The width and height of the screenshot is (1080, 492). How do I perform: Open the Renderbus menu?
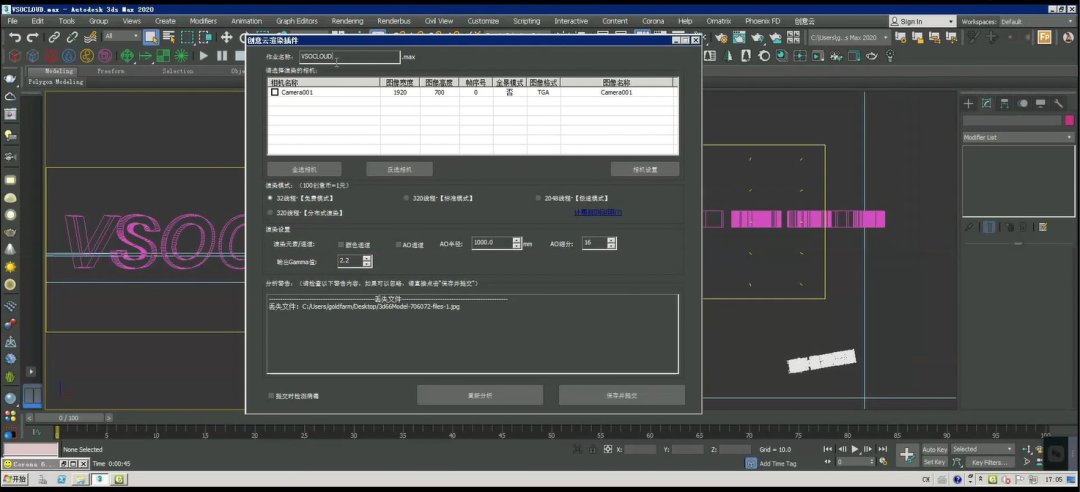393,21
